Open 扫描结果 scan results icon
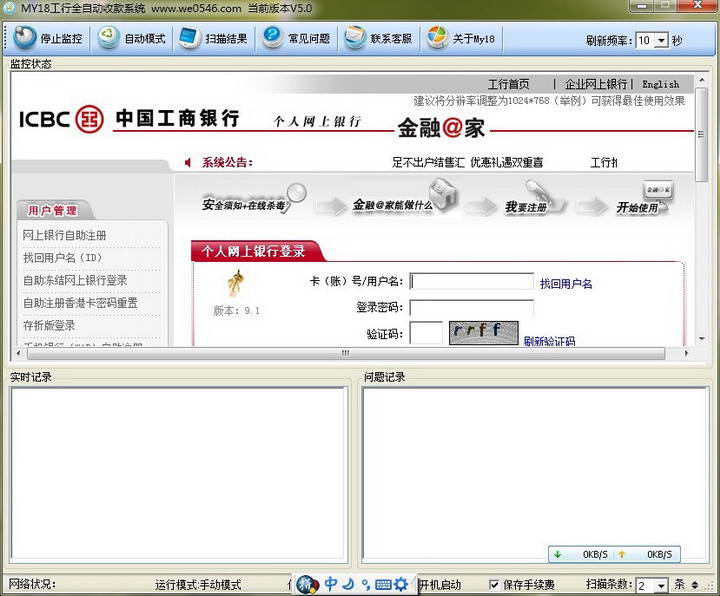This screenshot has width=720, height=596. coord(189,38)
